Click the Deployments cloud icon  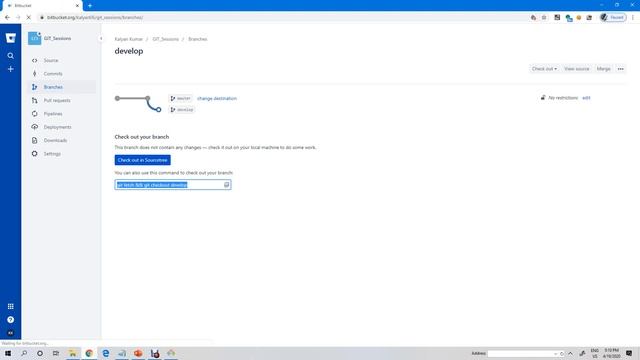click(x=35, y=127)
